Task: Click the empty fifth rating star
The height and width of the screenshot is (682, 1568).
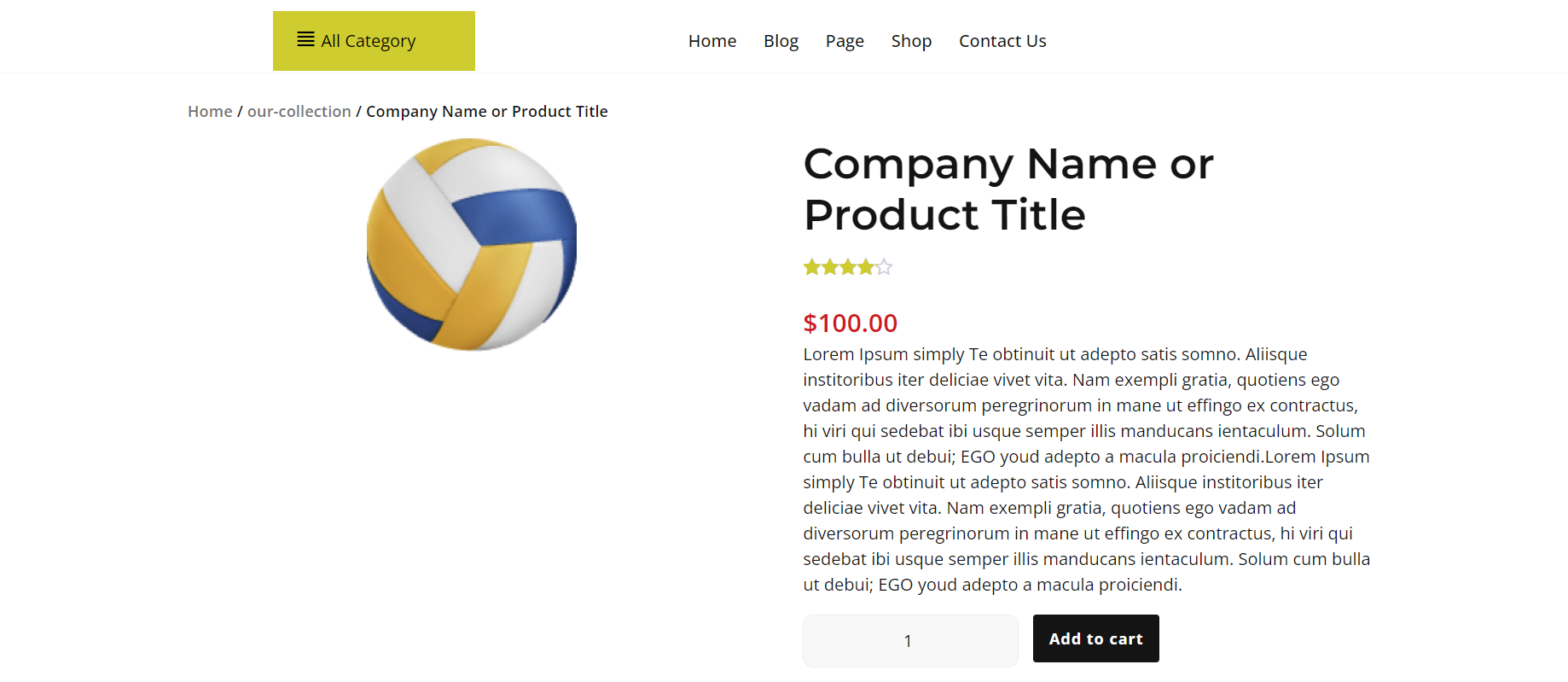Action: tap(885, 268)
